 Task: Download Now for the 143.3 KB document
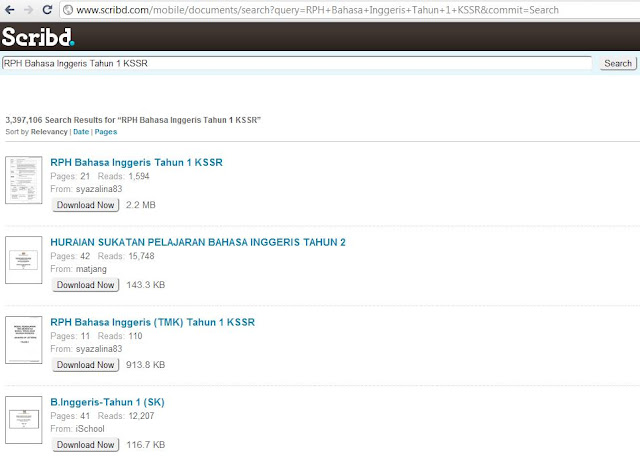[x=86, y=285]
